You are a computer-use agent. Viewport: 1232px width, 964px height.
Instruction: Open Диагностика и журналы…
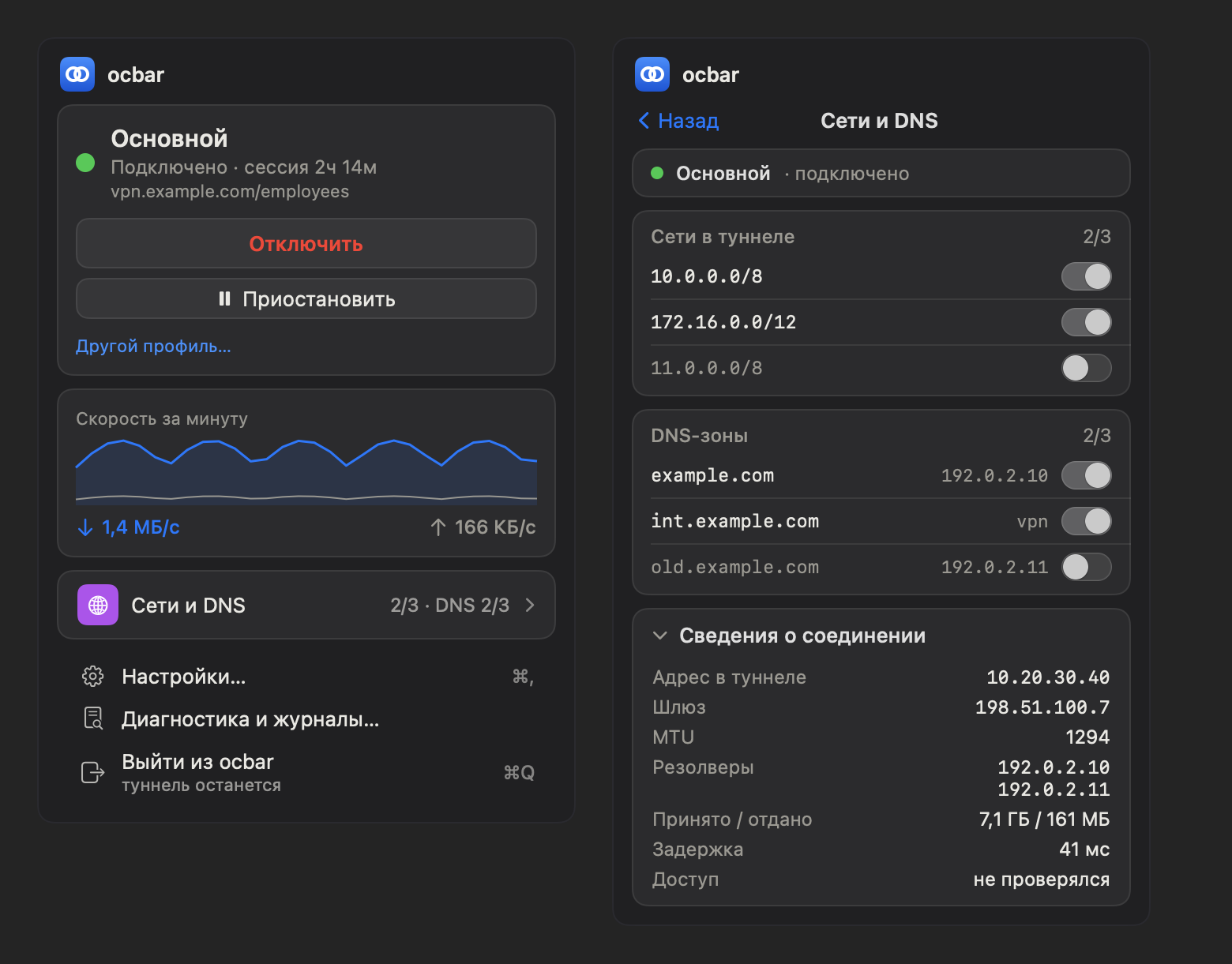pyautogui.click(x=306, y=719)
